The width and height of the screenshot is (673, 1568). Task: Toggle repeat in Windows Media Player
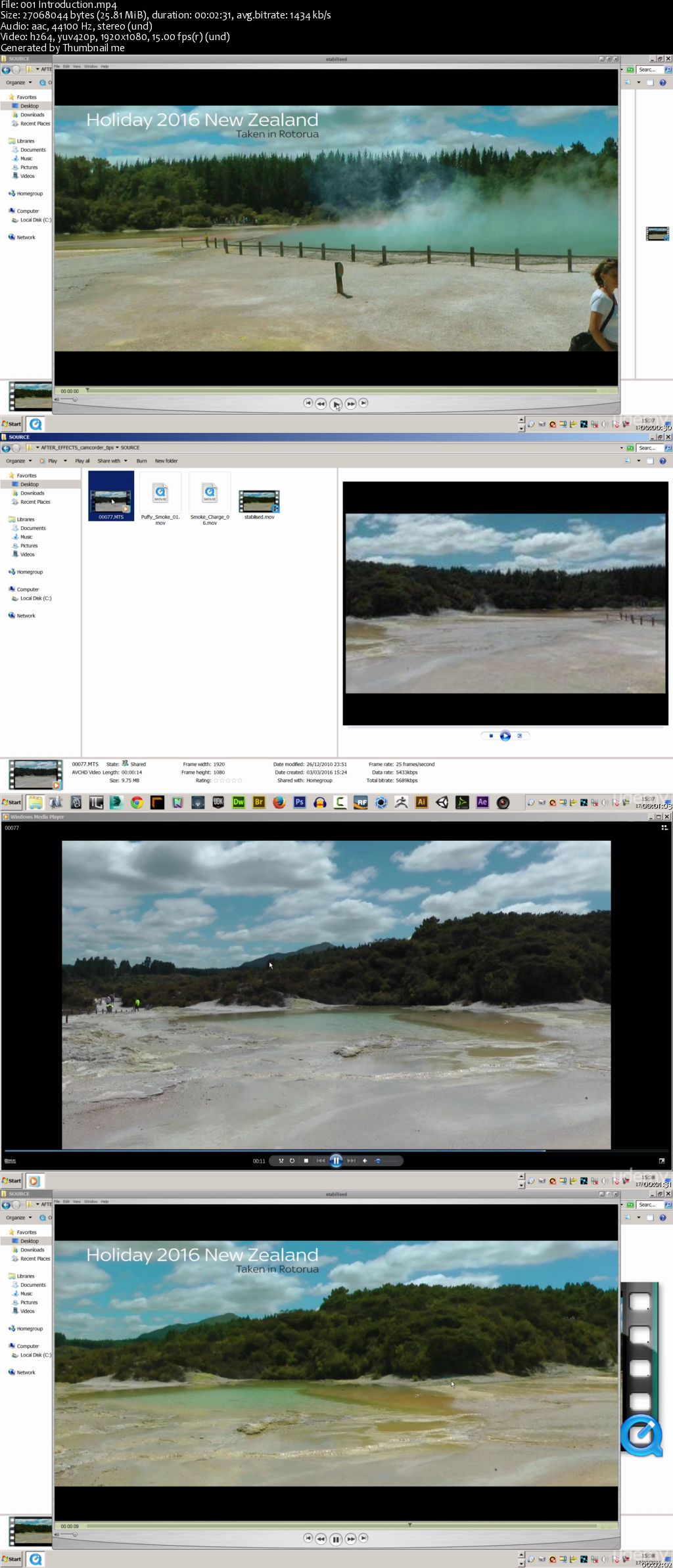[x=292, y=1161]
